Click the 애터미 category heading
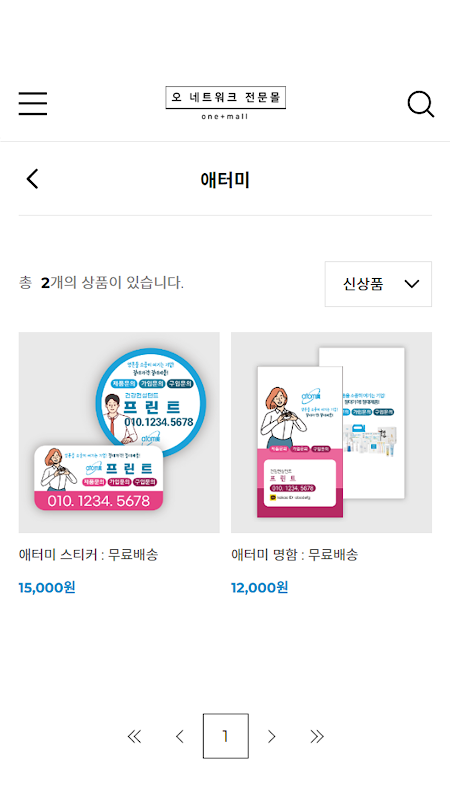The height and width of the screenshot is (800, 450). (x=225, y=180)
